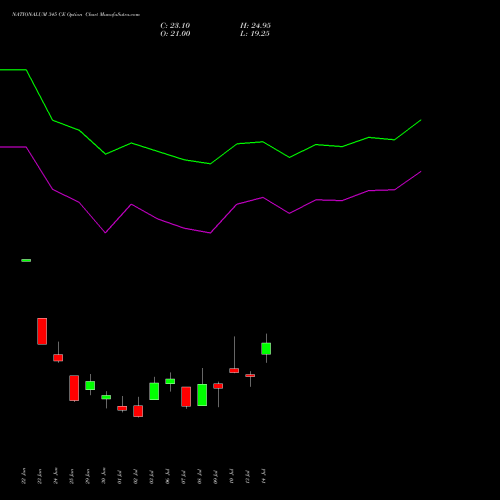Click the purple indicator line's right end
This screenshot has height=500, width=500.
[421, 172]
